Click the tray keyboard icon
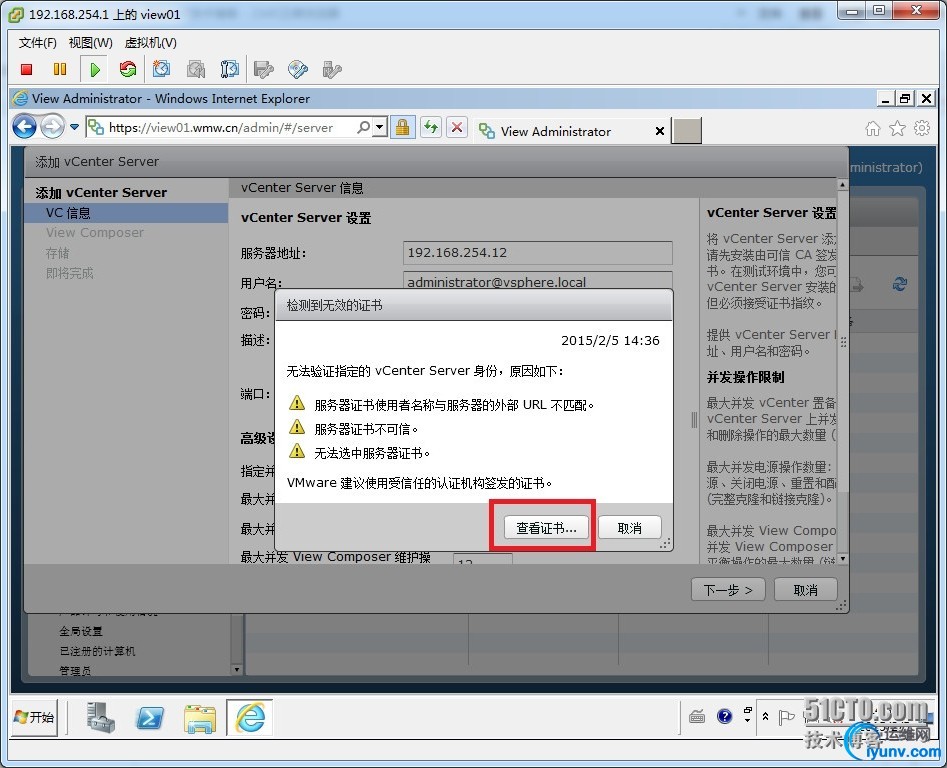This screenshot has width=947, height=768. (697, 717)
